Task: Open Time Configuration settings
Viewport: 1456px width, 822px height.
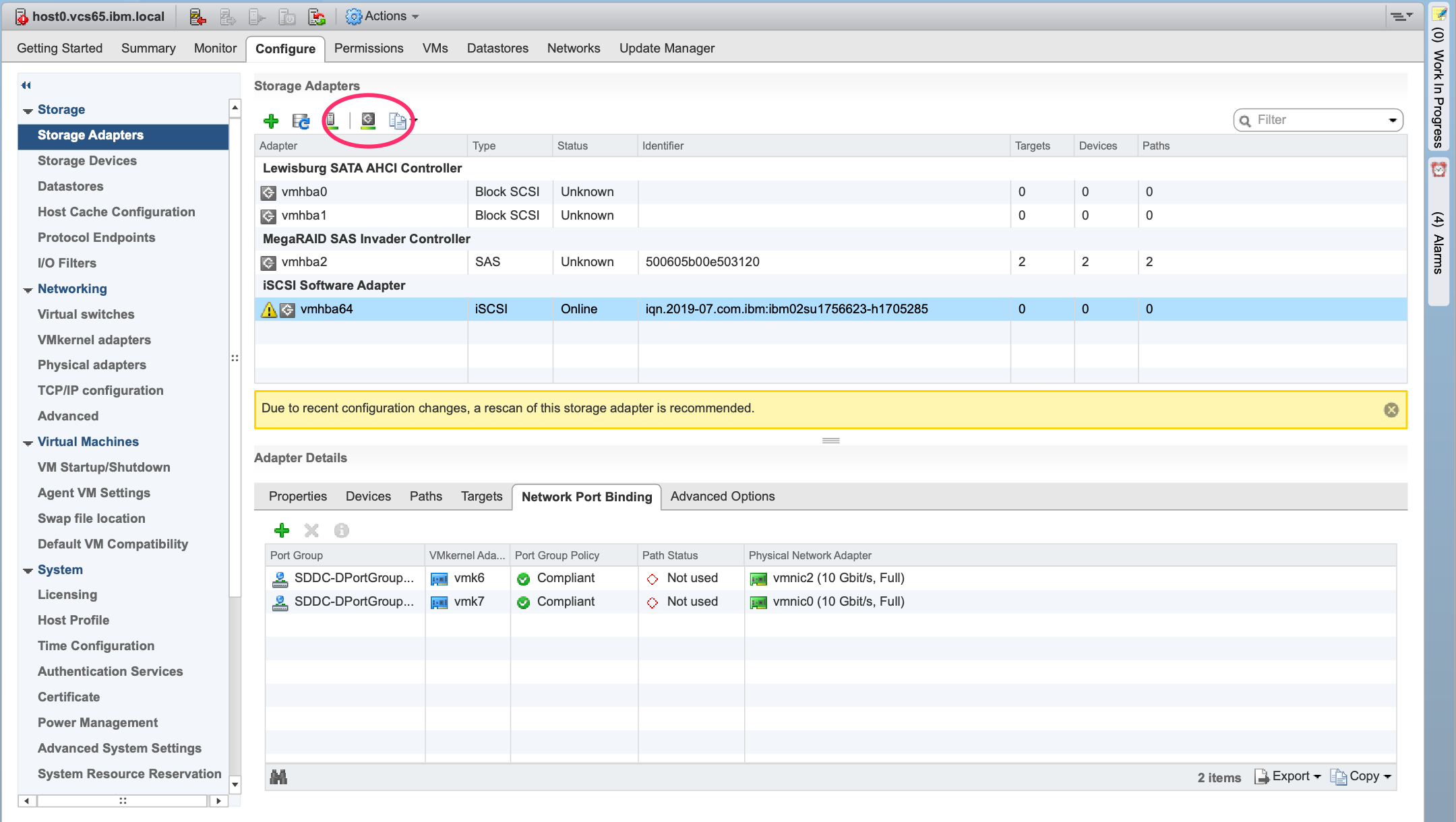Action: 96,646
